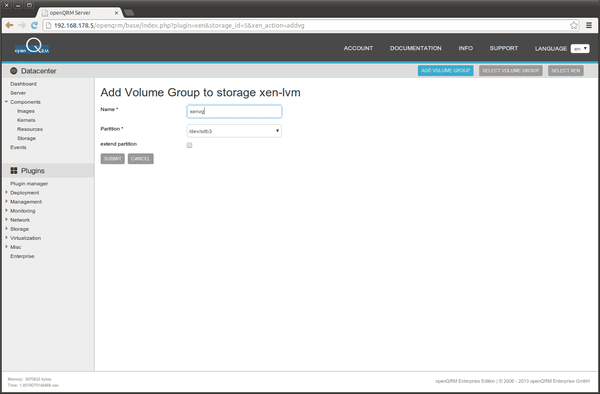Click the Datacenter globe icon
This screenshot has height=394, width=600.
(14, 71)
